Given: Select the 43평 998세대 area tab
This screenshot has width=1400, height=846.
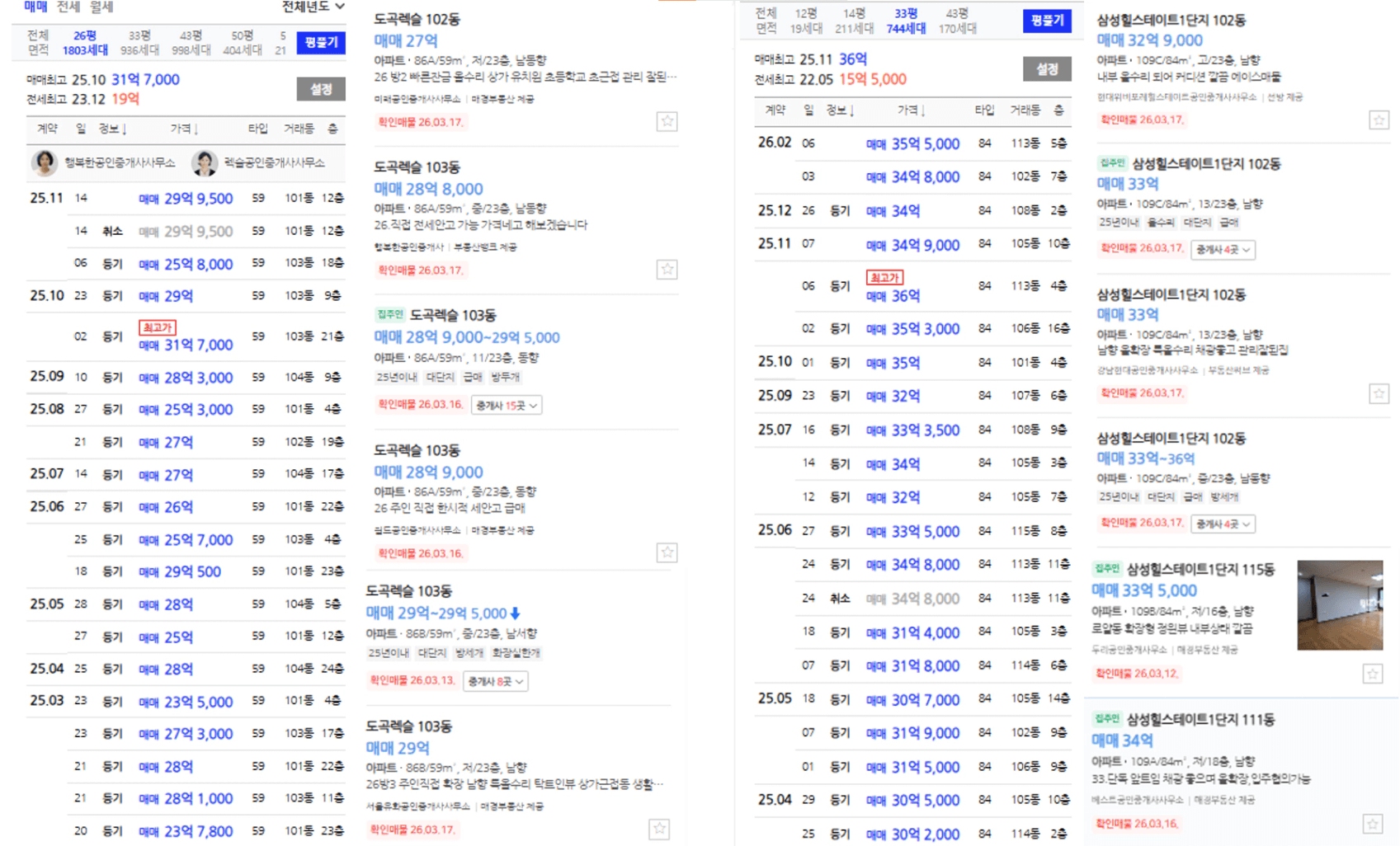Looking at the screenshot, I should click(x=191, y=43).
